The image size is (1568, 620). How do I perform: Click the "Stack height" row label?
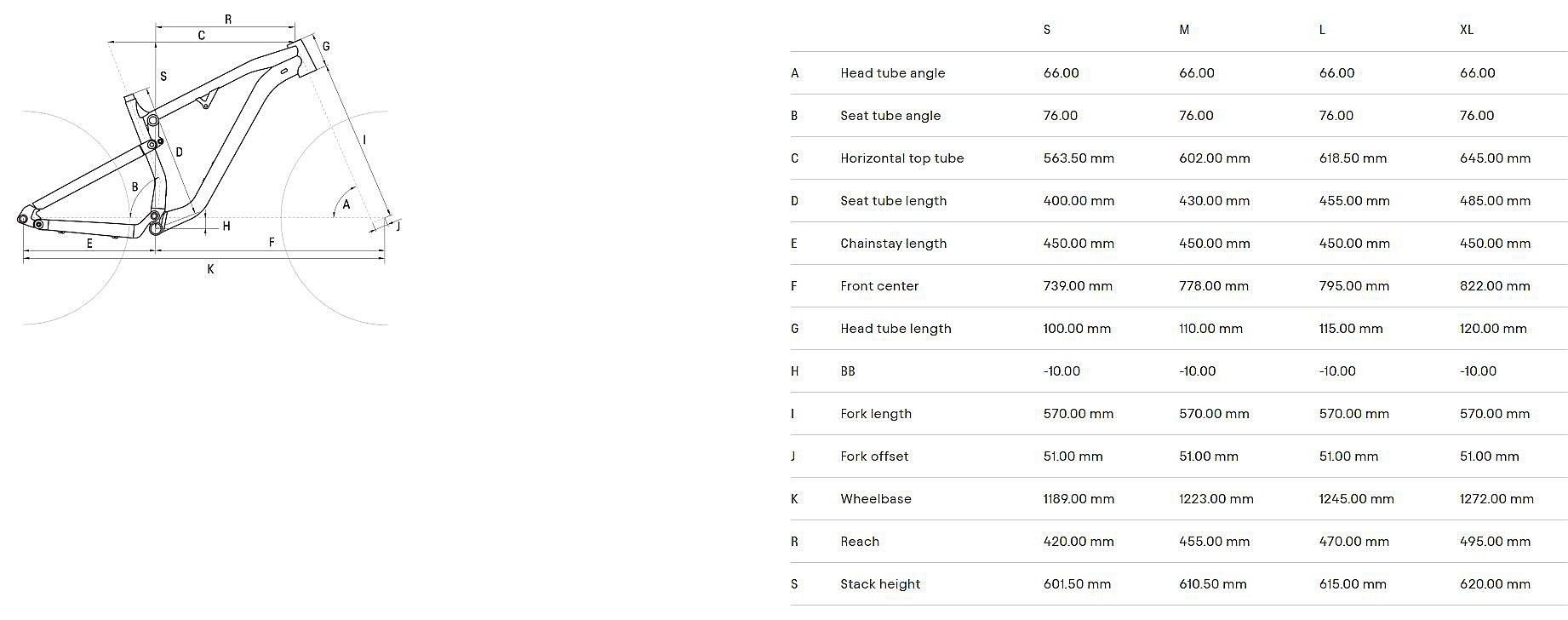pos(880,584)
